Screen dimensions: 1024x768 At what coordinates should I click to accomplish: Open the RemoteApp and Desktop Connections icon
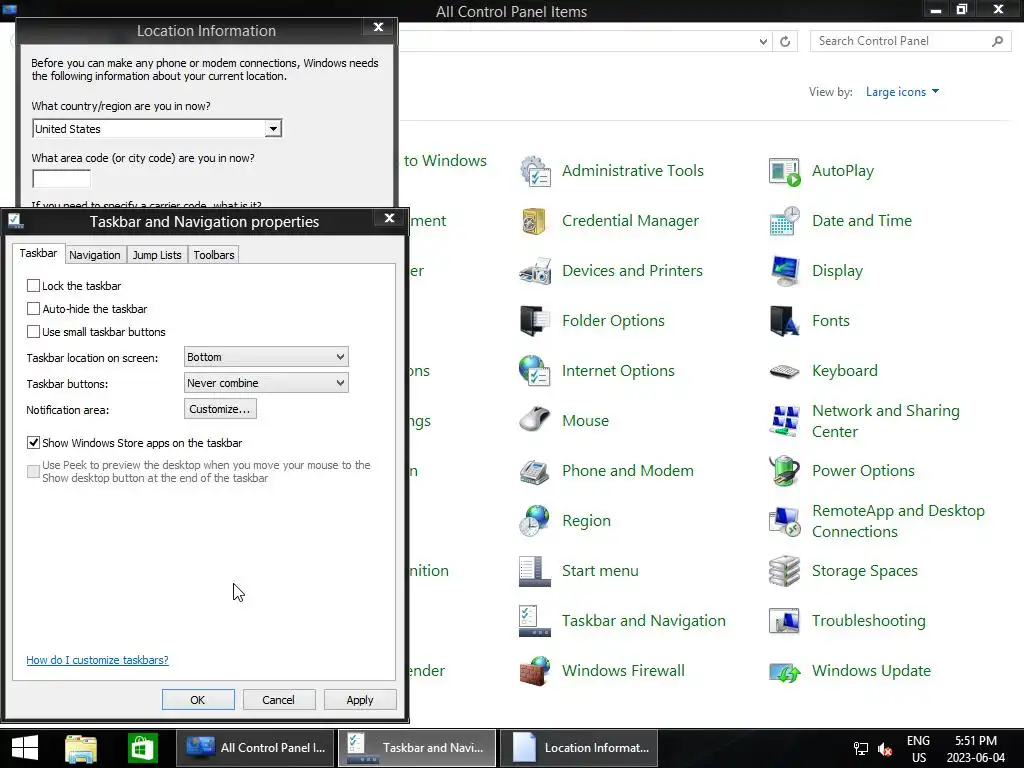(784, 521)
